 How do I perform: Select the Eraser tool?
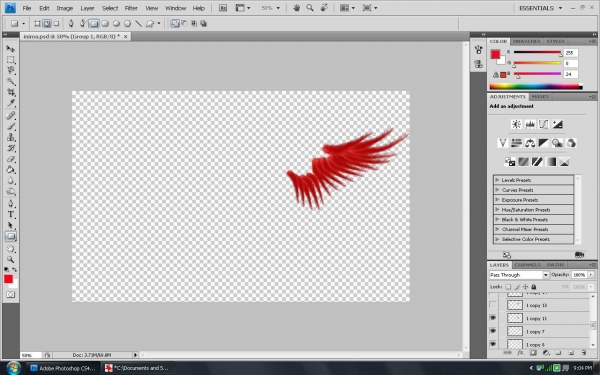point(10,159)
